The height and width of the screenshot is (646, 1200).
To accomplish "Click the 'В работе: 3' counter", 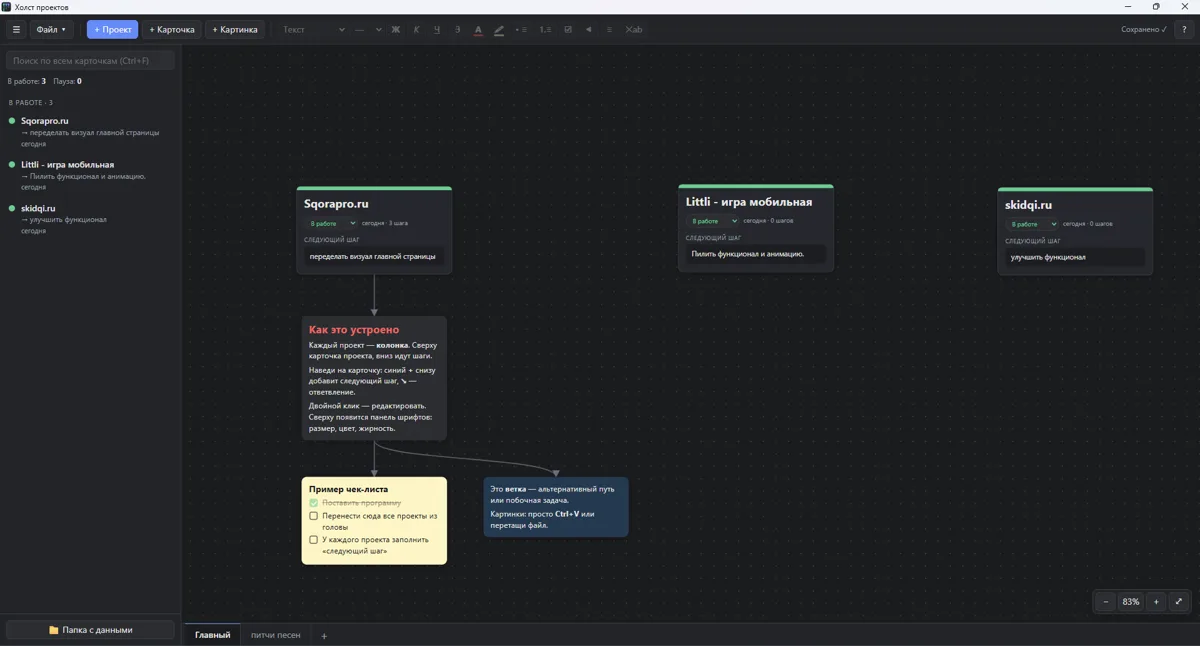I will tap(27, 81).
